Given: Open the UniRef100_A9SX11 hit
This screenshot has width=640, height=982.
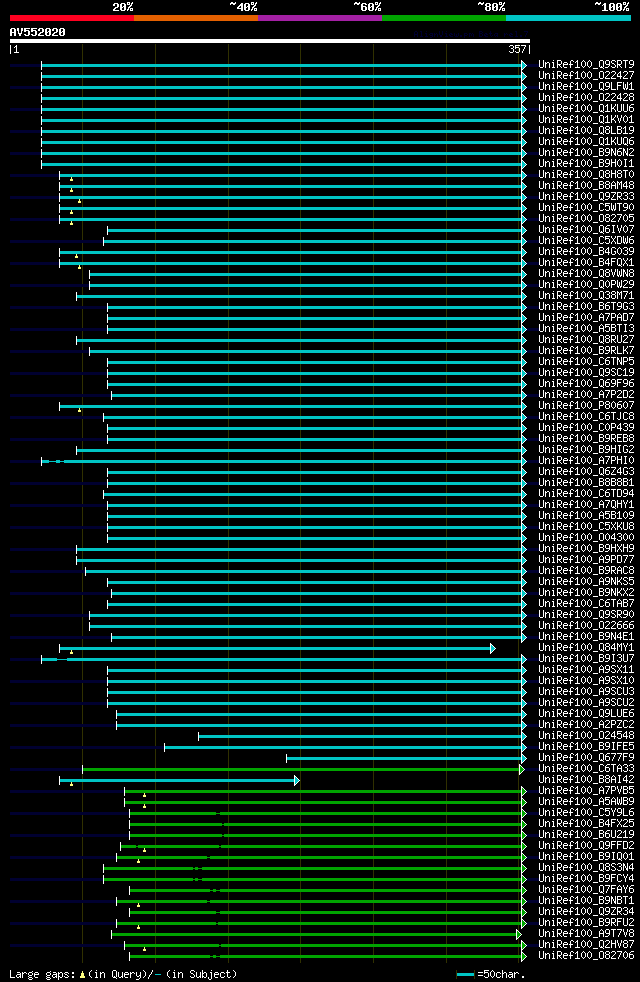Looking at the screenshot, I should pos(586,669).
